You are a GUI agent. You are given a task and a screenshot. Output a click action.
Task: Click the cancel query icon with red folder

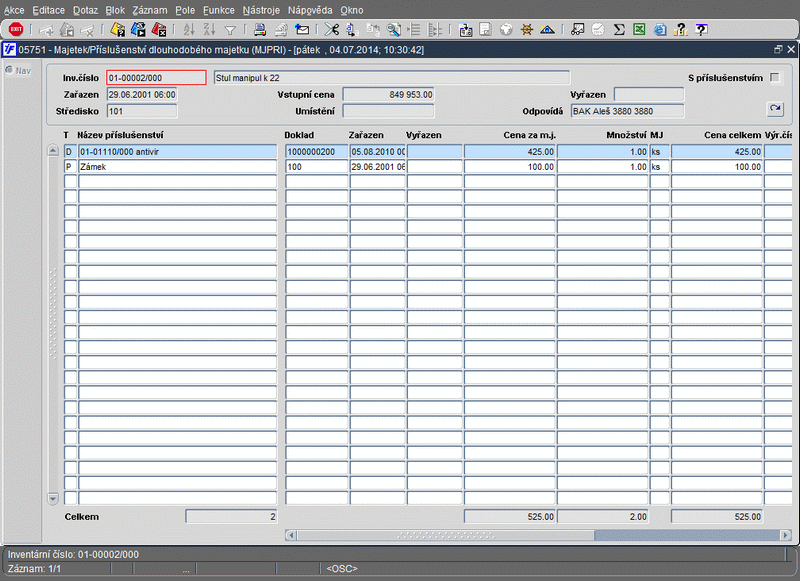[159, 30]
